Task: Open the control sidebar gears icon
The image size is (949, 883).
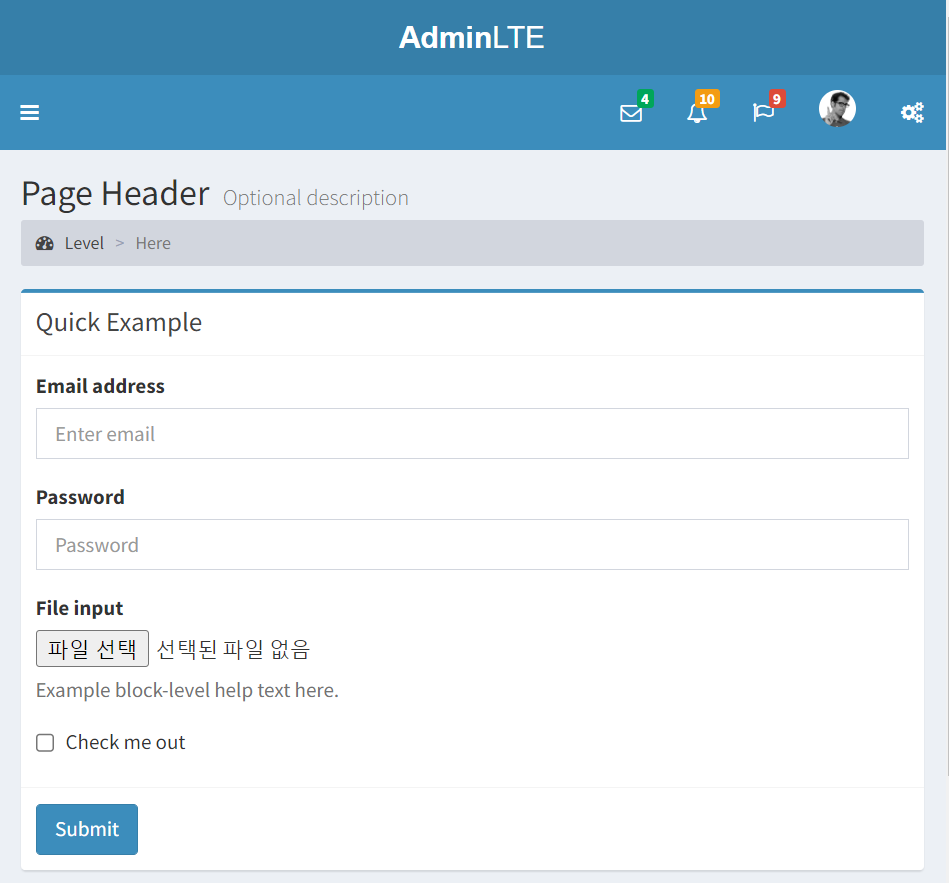Action: pyautogui.click(x=912, y=113)
